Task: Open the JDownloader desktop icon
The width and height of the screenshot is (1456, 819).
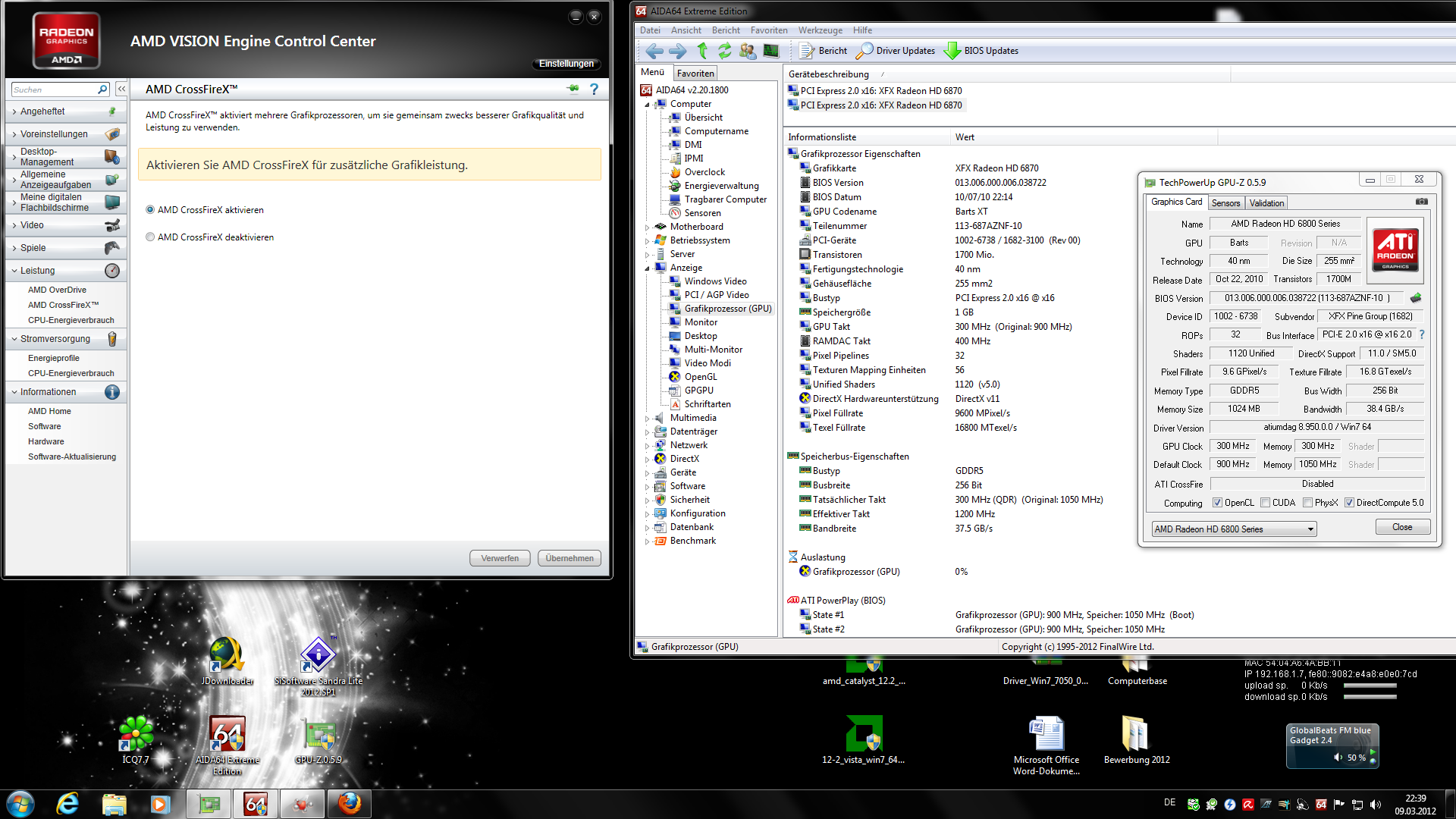Action: coord(227,661)
